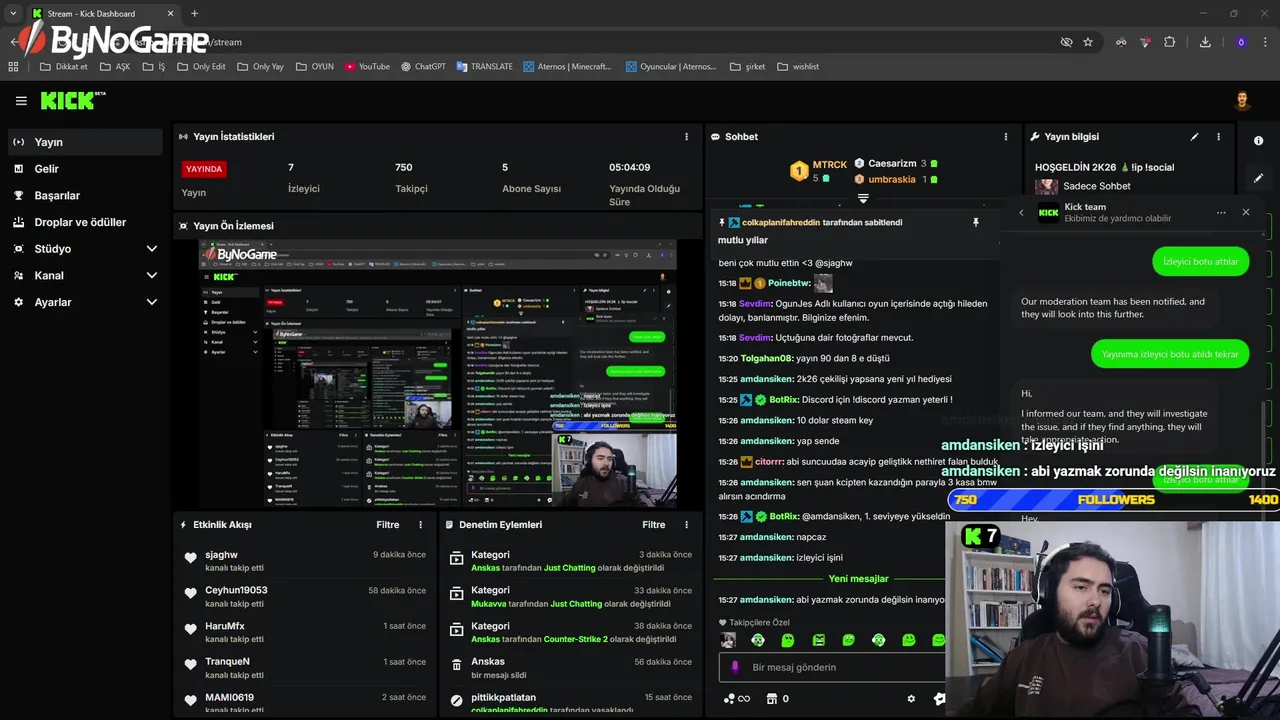The height and width of the screenshot is (720, 1280).
Task: Insert the third green Kick emote
Action: (x=818, y=640)
